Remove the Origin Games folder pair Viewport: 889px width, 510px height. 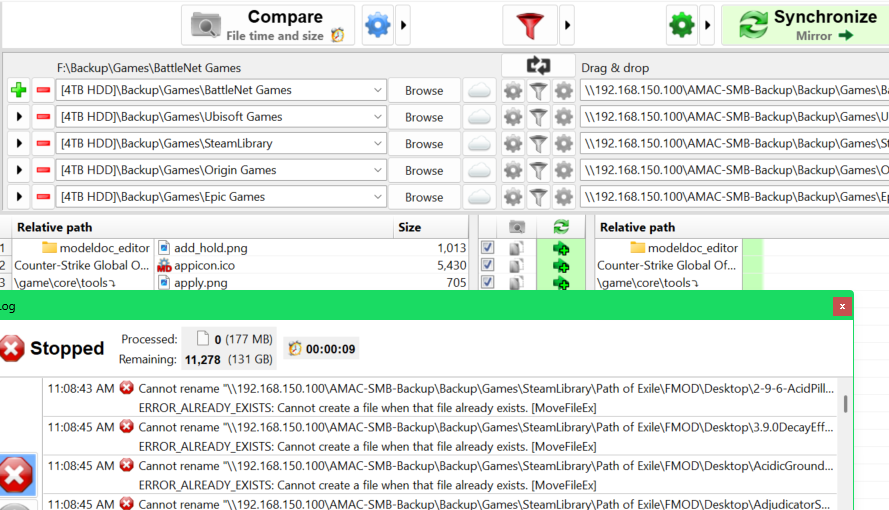[x=43, y=170]
